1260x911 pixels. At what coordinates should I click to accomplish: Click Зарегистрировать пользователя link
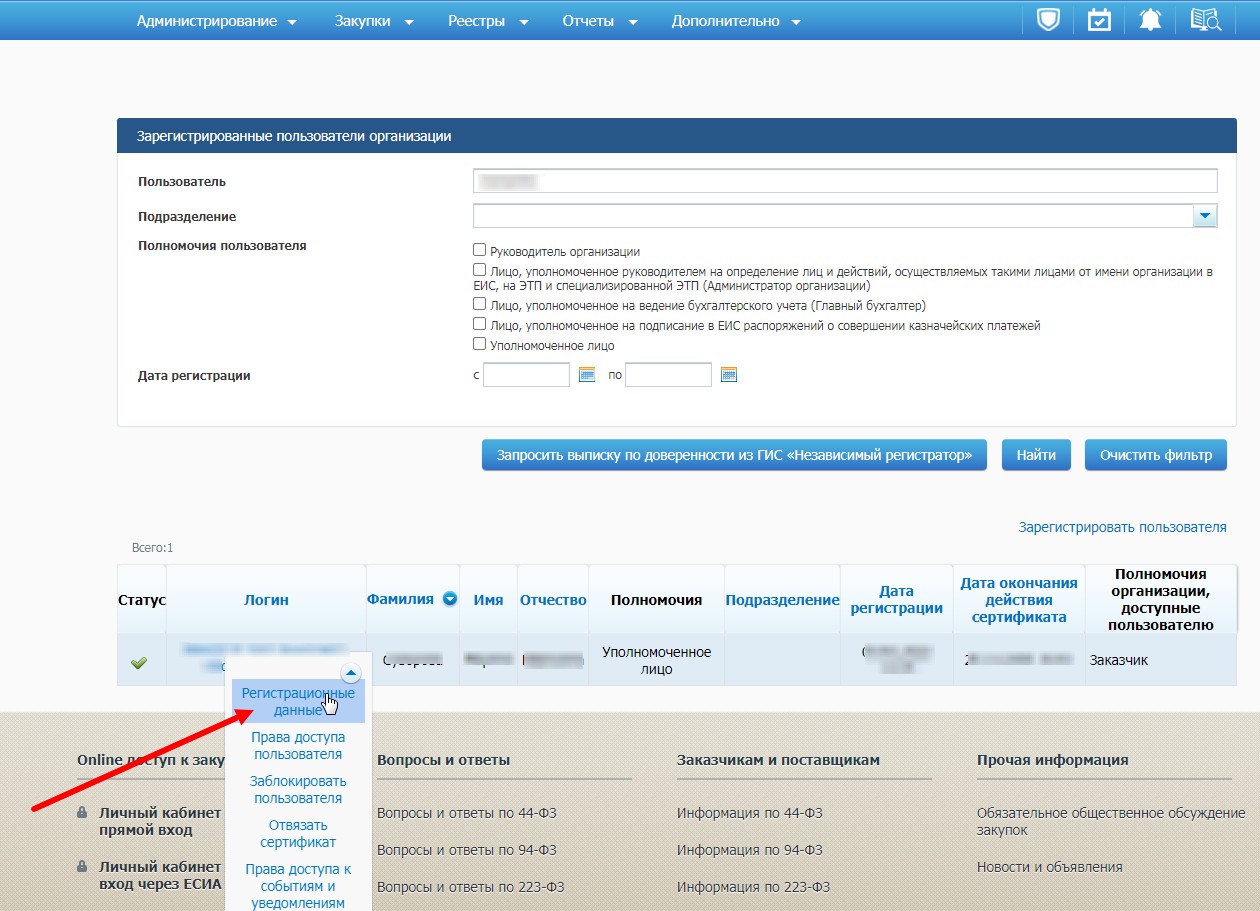(1122, 527)
